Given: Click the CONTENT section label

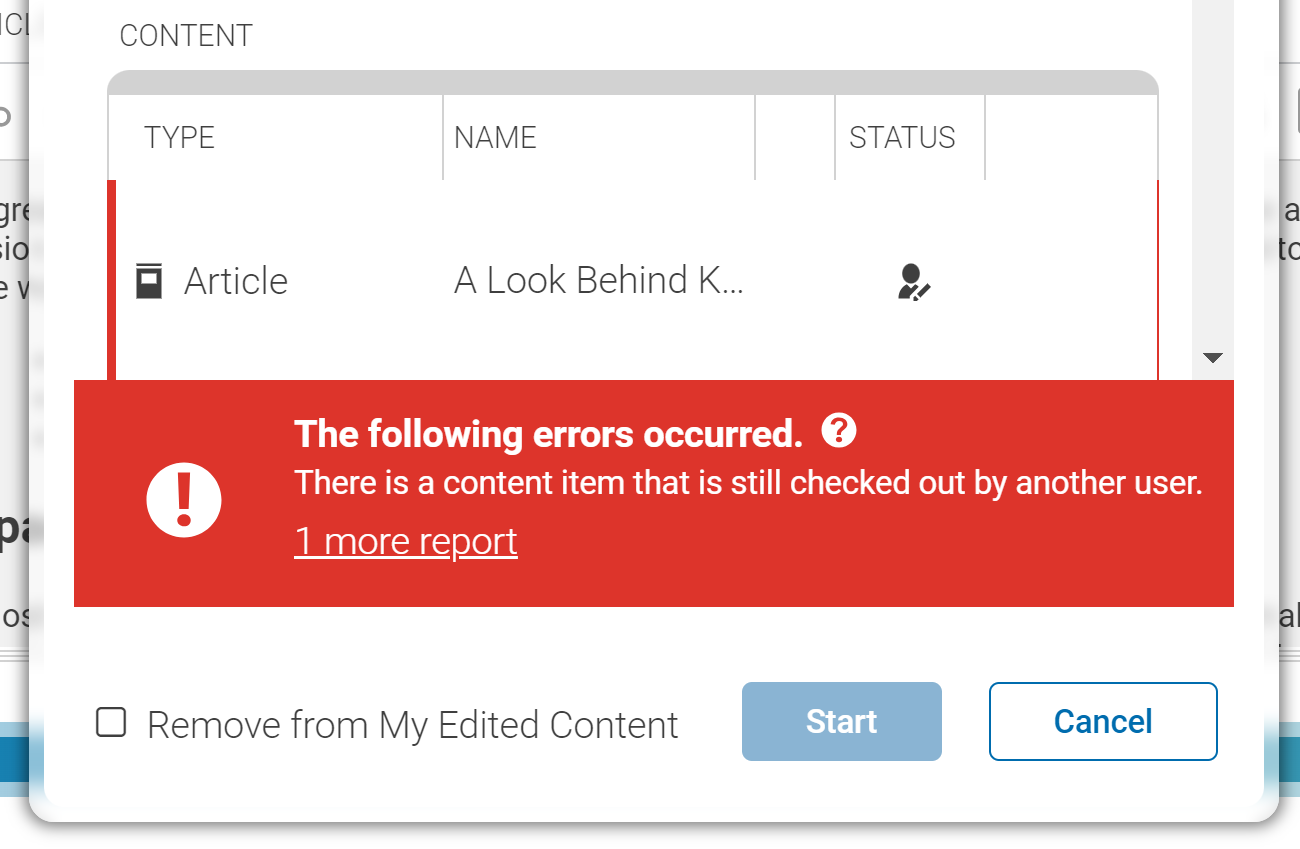Looking at the screenshot, I should tap(185, 35).
